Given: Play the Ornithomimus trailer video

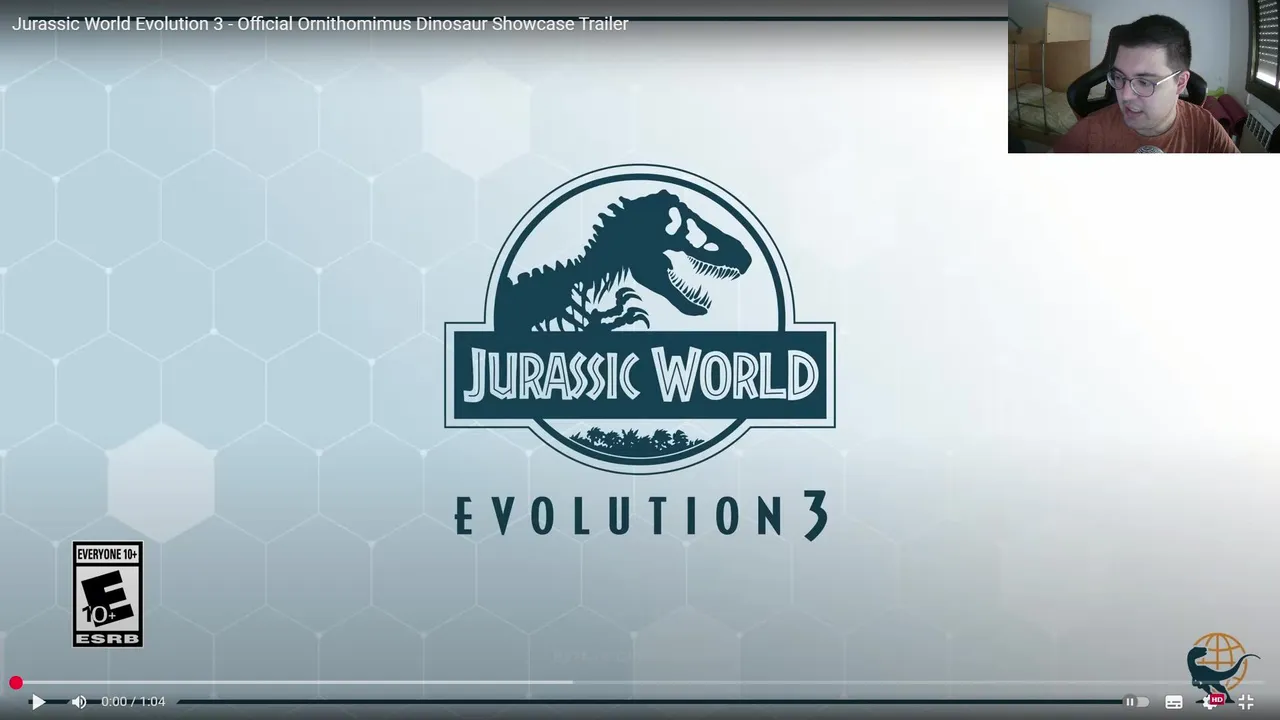Looking at the screenshot, I should click(38, 702).
